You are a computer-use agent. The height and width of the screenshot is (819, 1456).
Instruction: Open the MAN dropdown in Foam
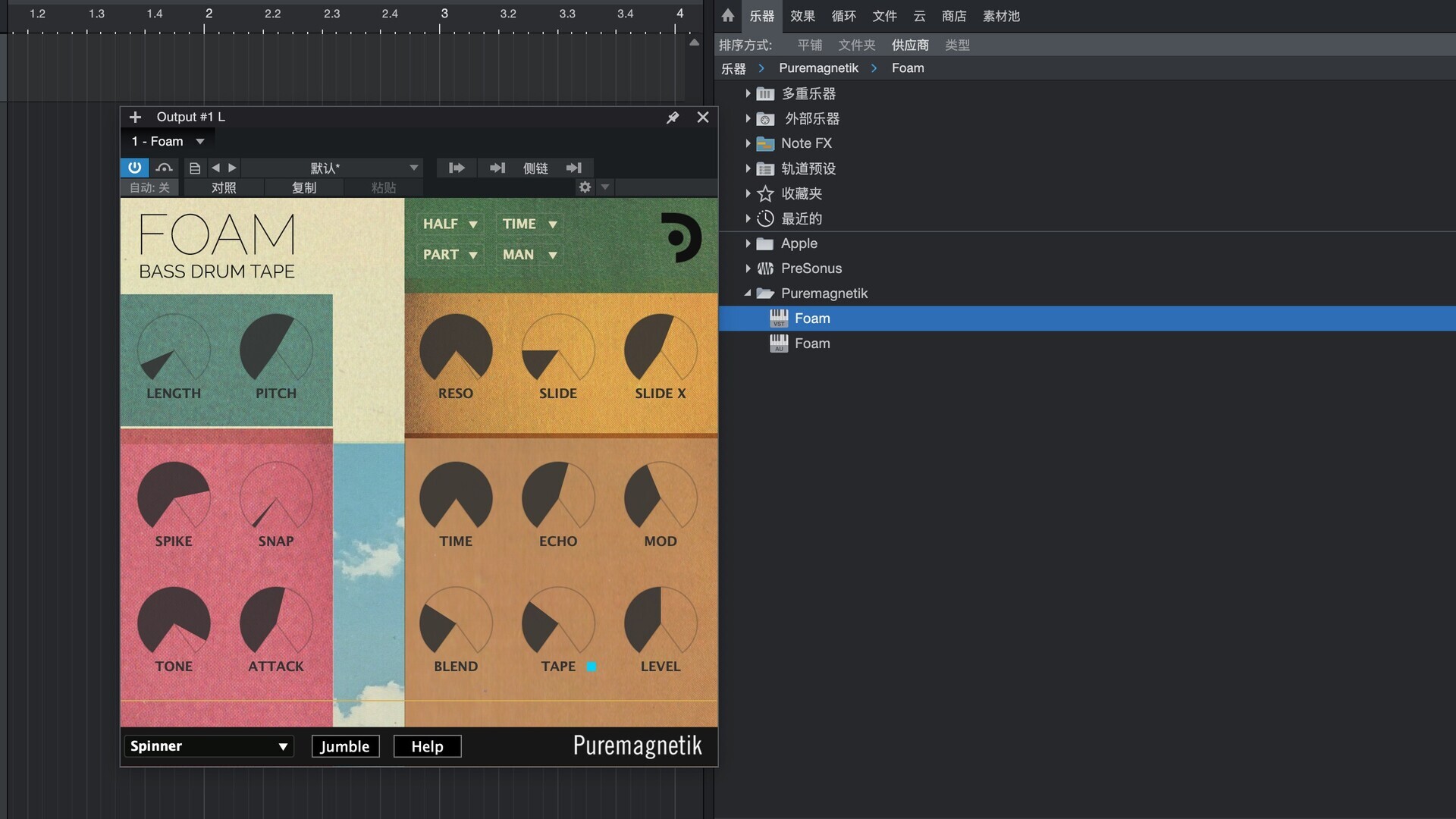click(x=529, y=255)
